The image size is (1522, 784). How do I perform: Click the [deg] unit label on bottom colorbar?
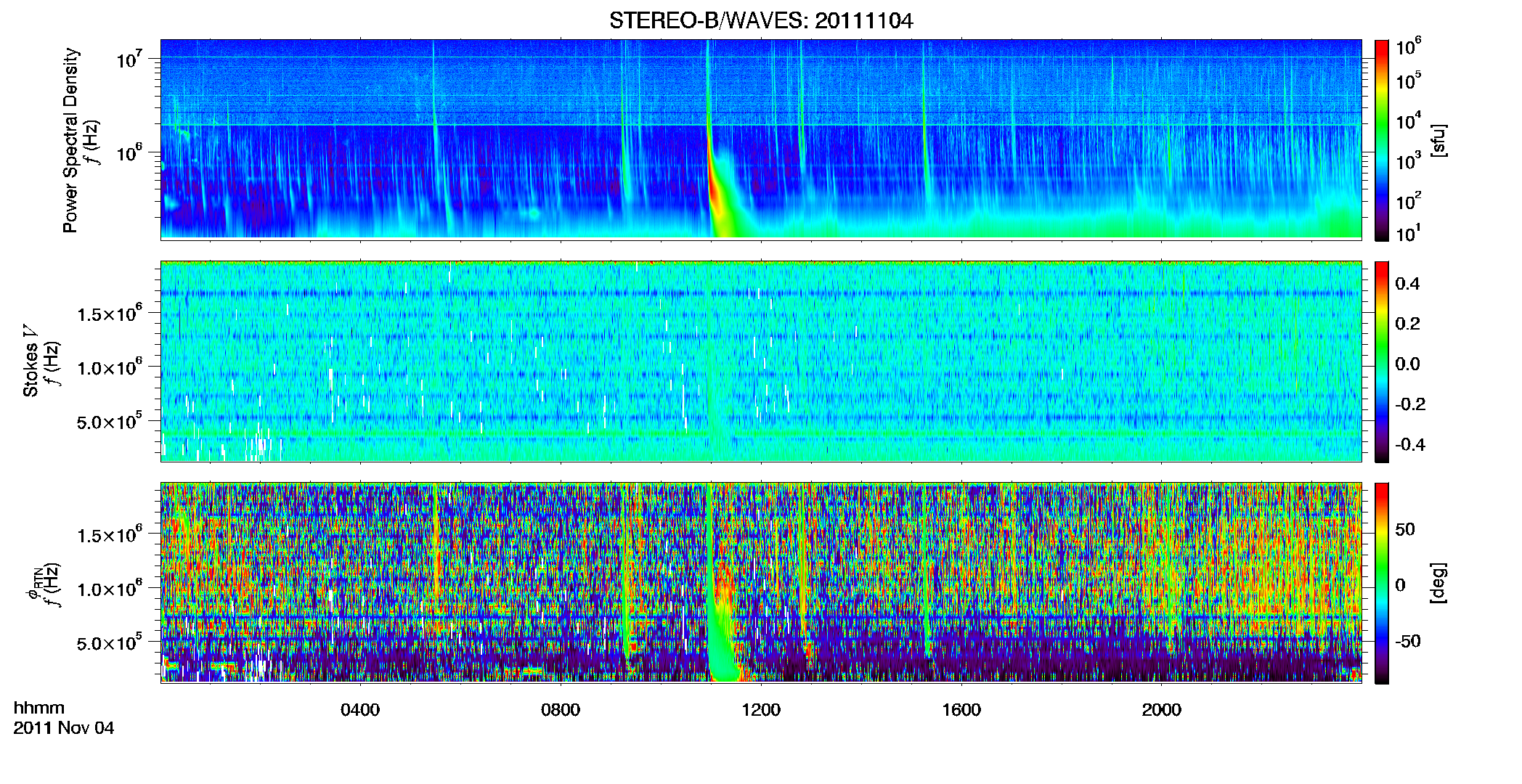coord(1438,583)
